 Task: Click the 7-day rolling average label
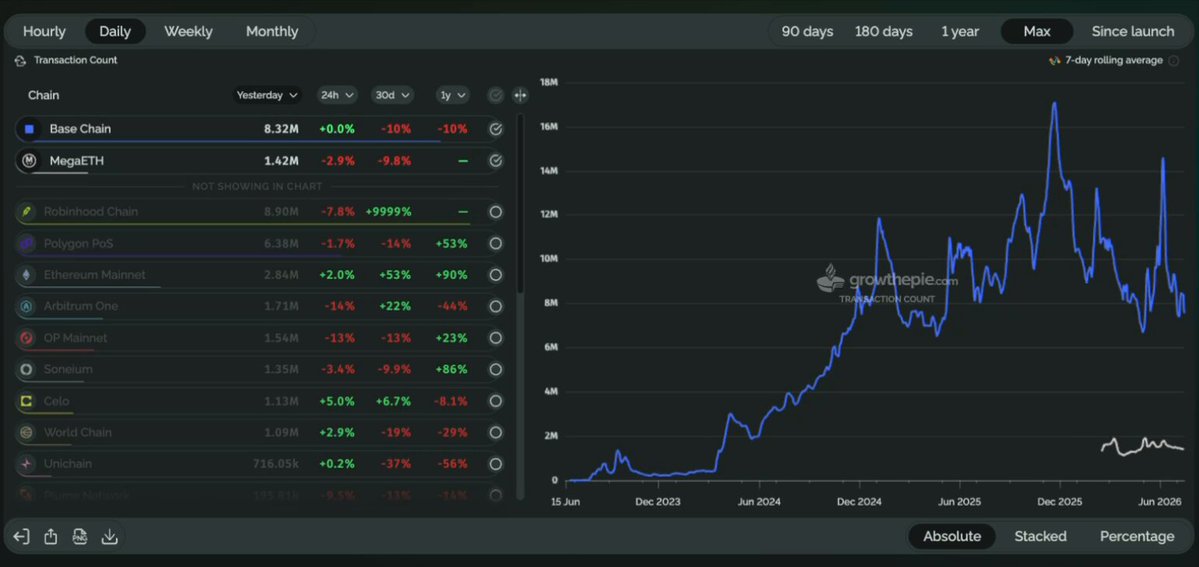1114,60
